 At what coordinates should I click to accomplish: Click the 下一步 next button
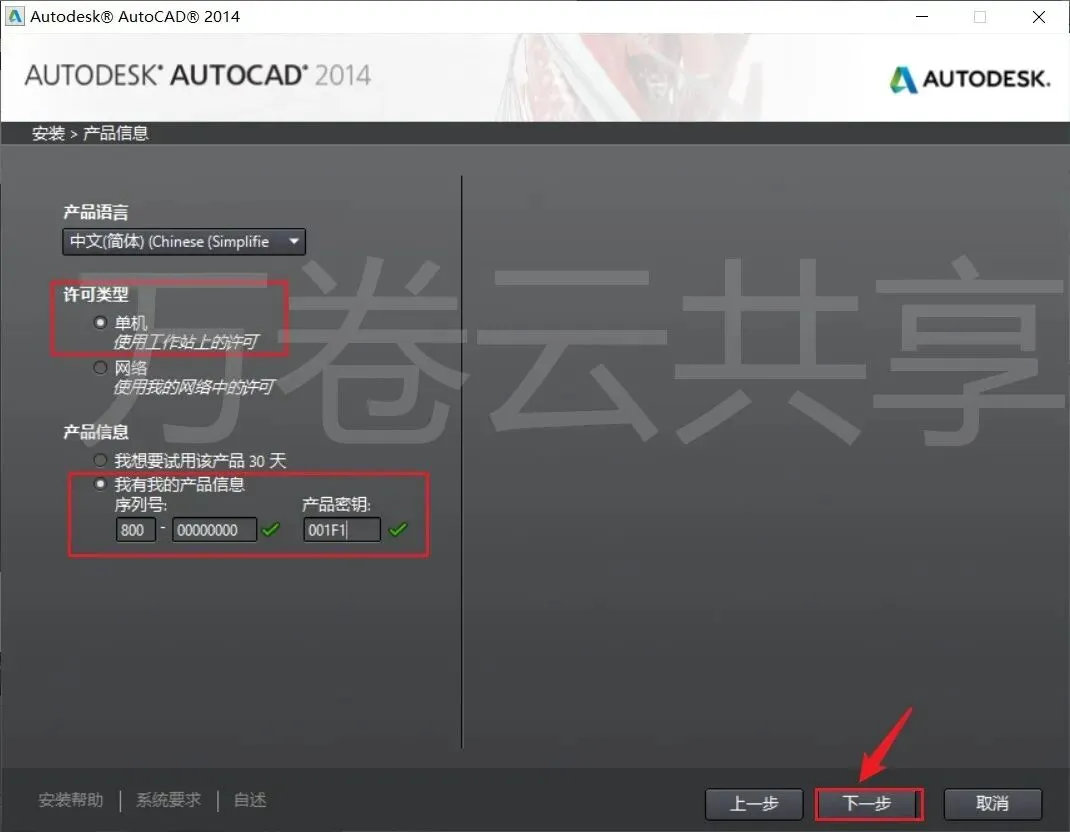click(x=868, y=804)
